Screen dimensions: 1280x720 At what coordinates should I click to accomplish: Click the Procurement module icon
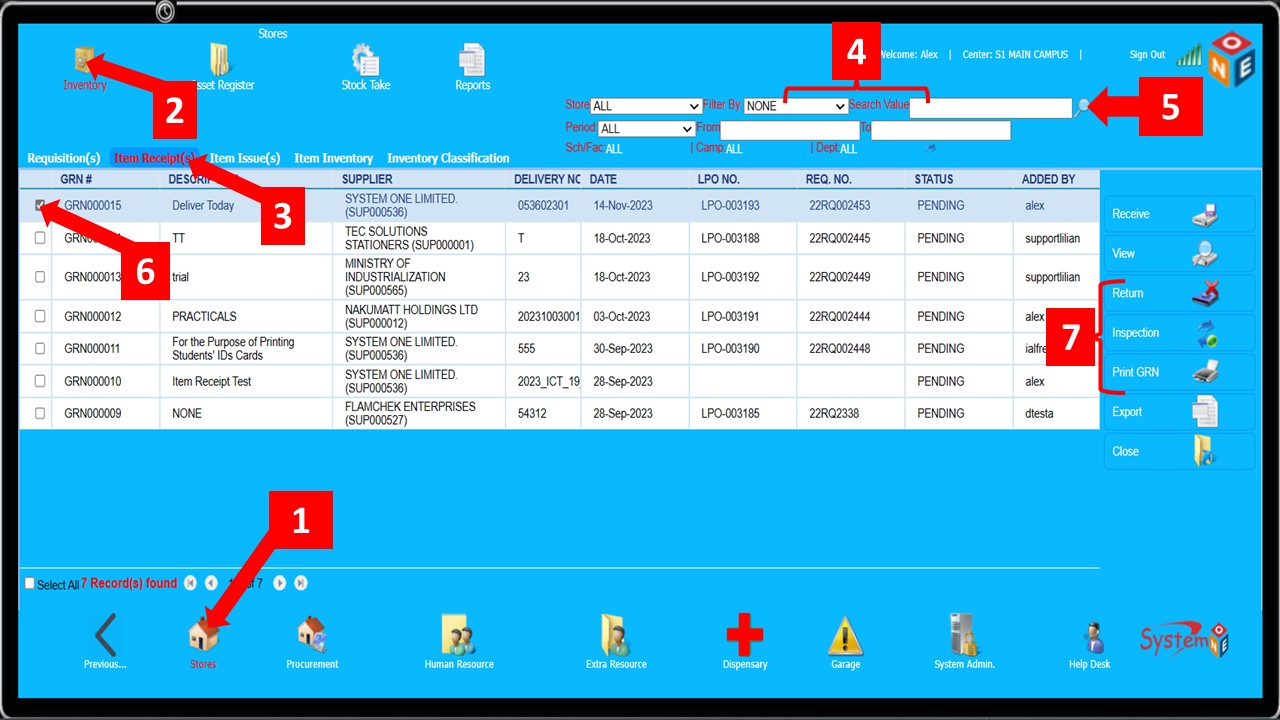tap(312, 642)
